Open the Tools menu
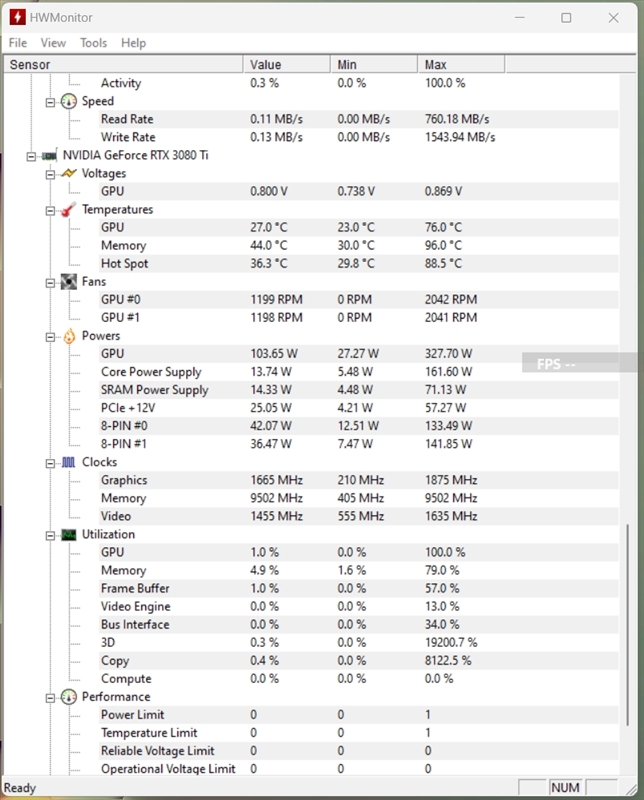This screenshot has width=644, height=800. coord(93,43)
